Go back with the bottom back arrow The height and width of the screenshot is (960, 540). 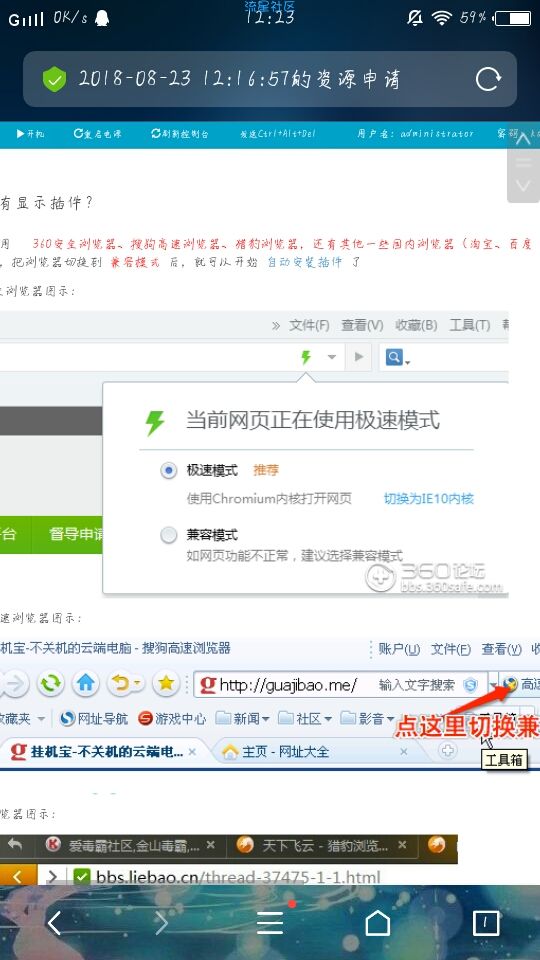54,923
